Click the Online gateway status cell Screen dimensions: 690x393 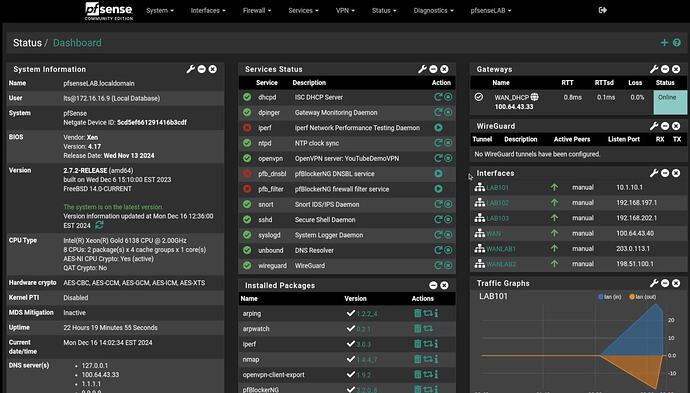coord(670,102)
